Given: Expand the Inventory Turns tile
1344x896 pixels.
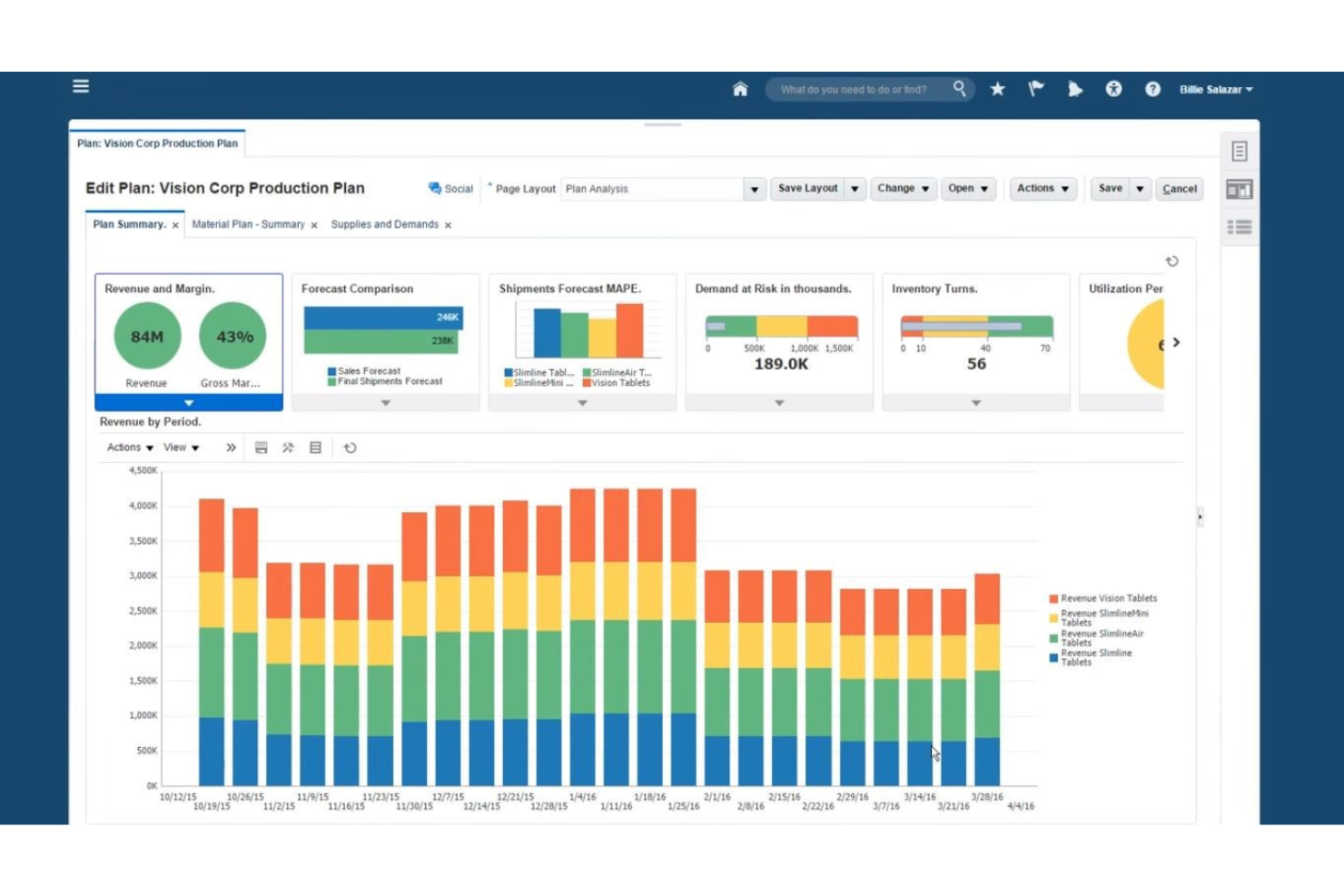Looking at the screenshot, I should 976,403.
